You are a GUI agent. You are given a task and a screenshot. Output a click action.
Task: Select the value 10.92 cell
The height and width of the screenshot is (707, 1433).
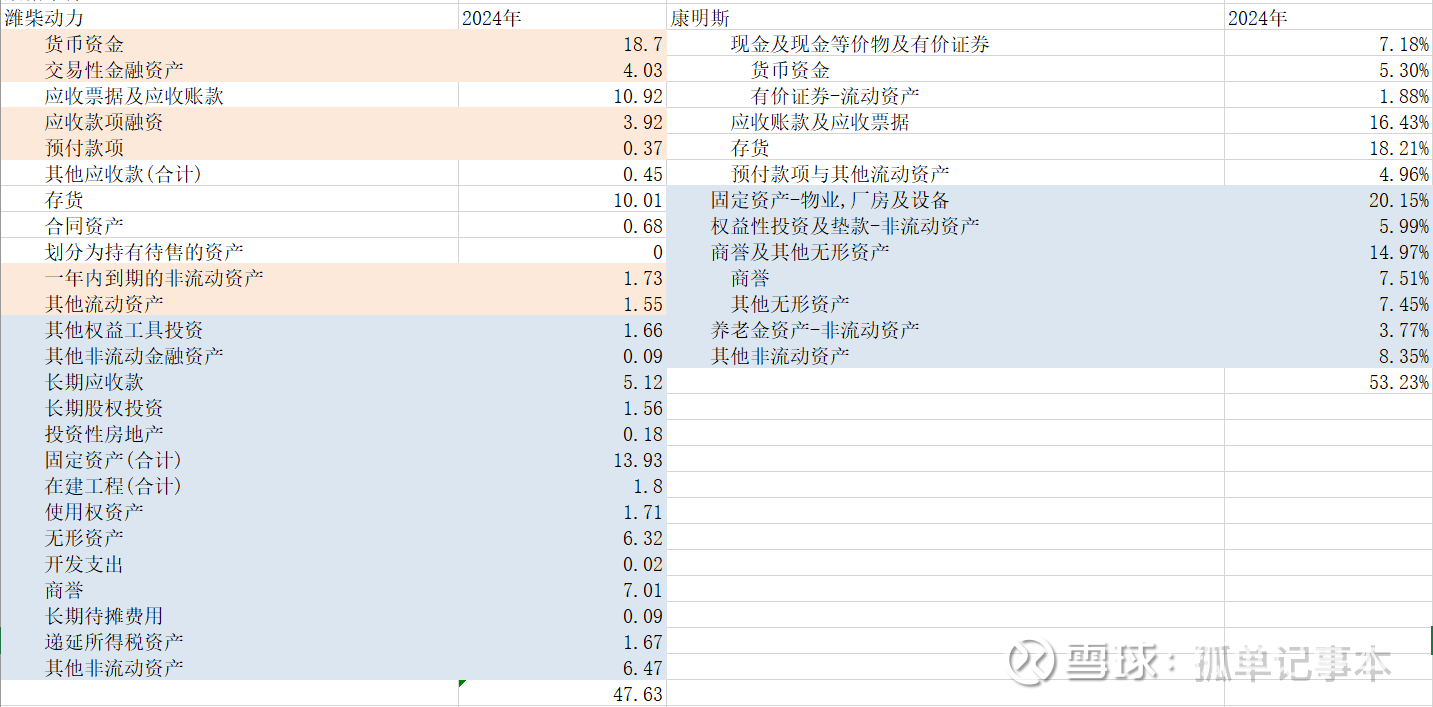point(562,96)
